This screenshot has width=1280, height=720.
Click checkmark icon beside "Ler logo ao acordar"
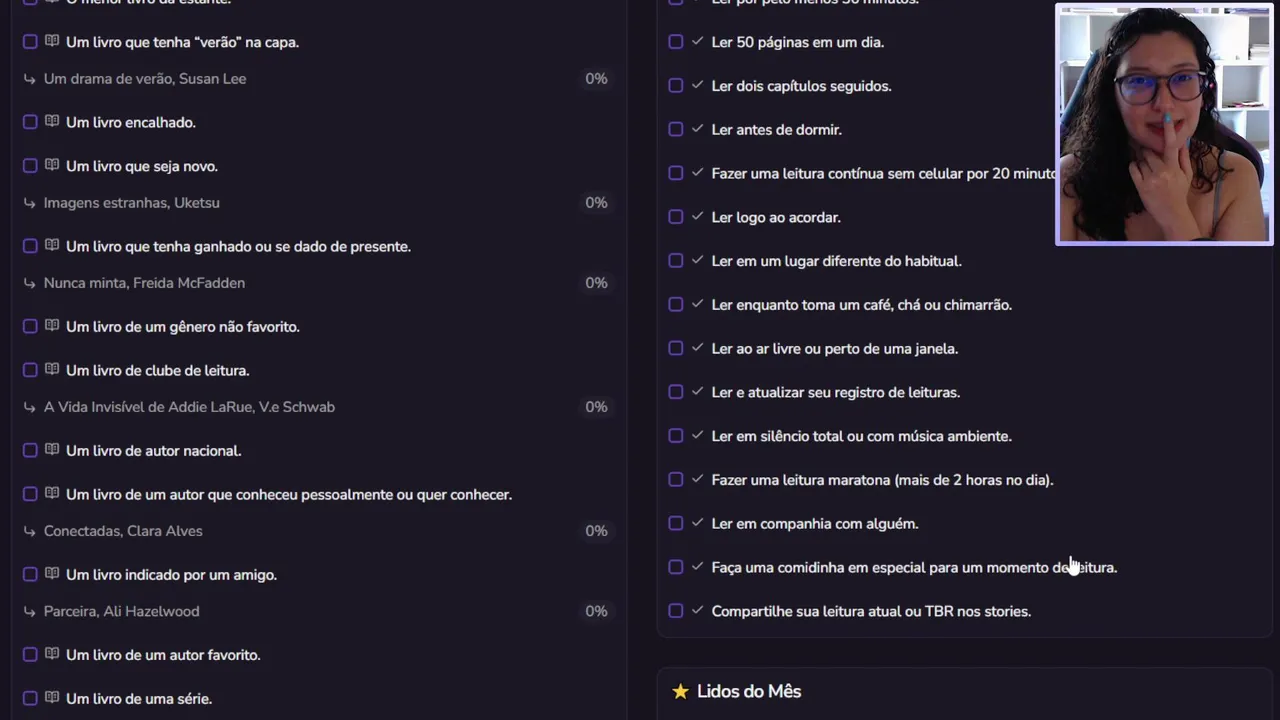697,217
